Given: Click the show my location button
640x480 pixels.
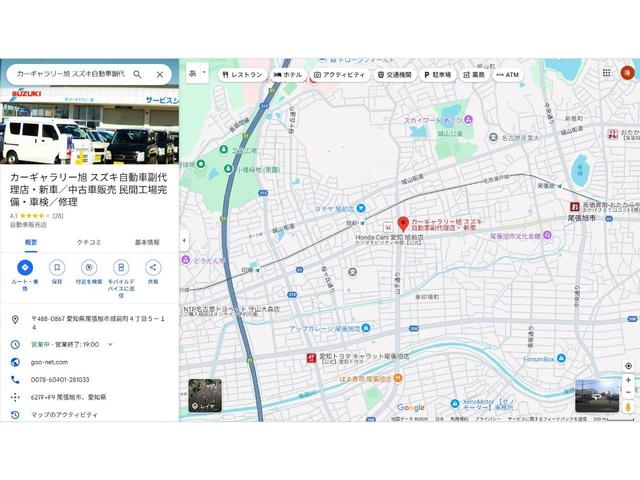Looking at the screenshot, I should pos(628,365).
